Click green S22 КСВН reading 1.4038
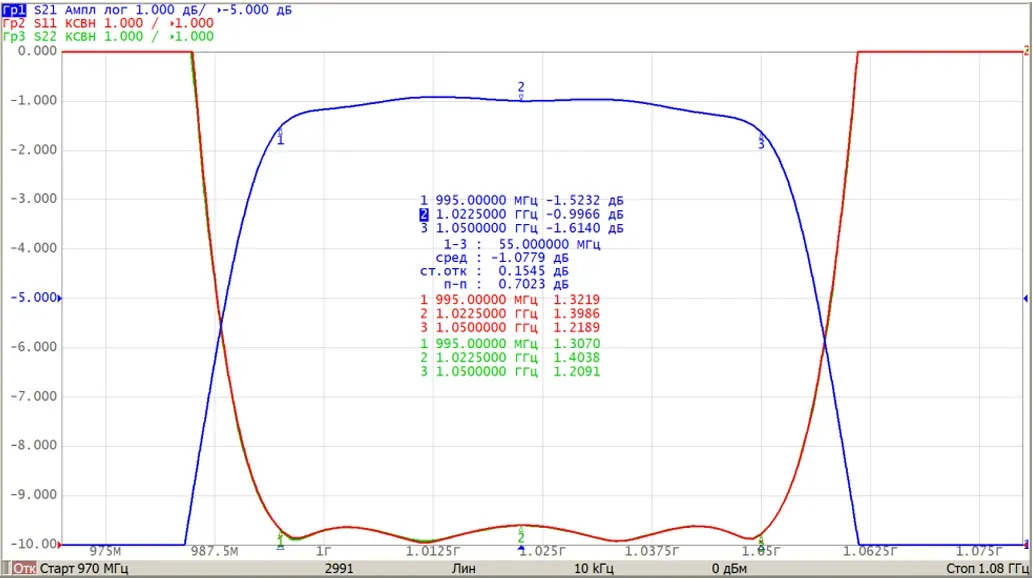 (x=576, y=358)
